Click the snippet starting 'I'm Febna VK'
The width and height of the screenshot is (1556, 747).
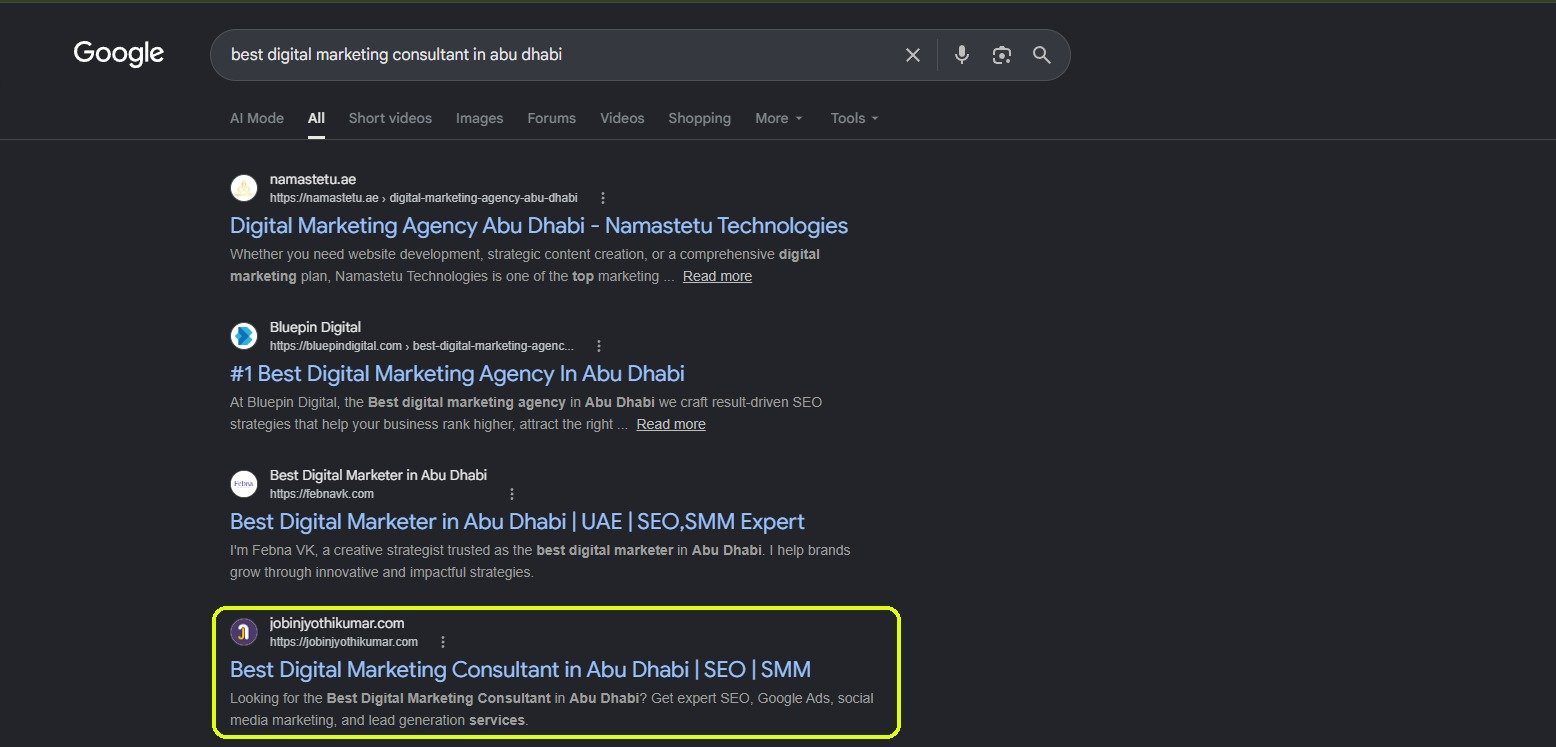tap(540, 561)
